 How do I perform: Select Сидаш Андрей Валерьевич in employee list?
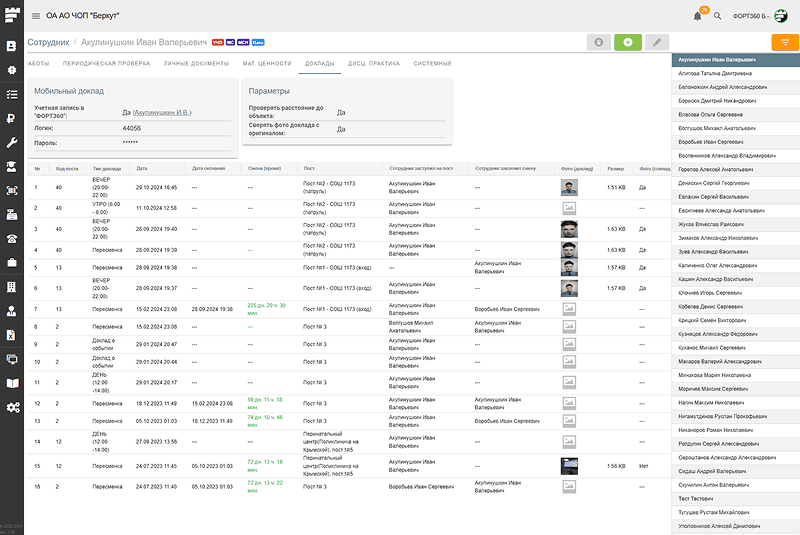click(736, 471)
